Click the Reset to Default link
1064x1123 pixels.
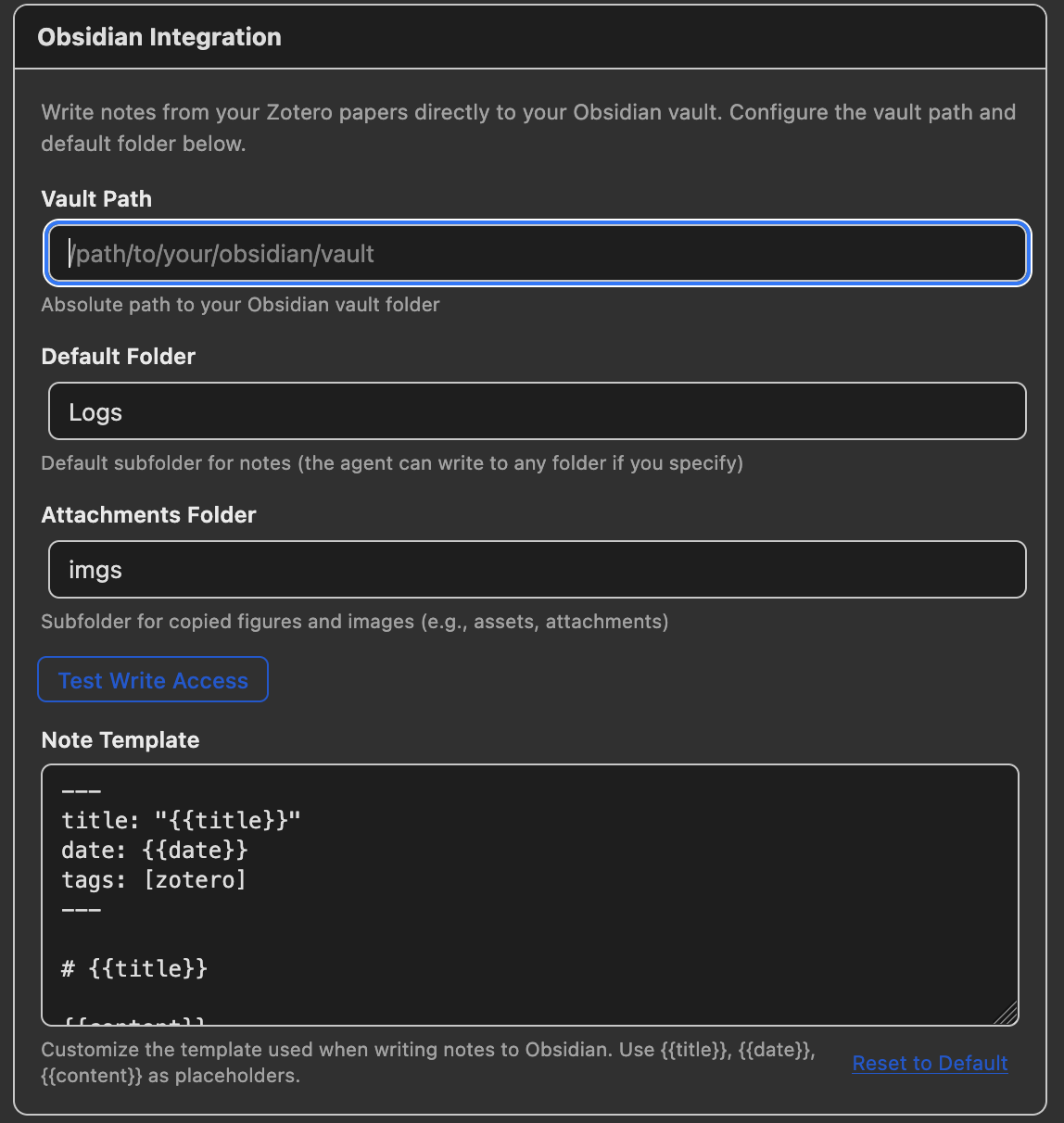click(x=930, y=1063)
